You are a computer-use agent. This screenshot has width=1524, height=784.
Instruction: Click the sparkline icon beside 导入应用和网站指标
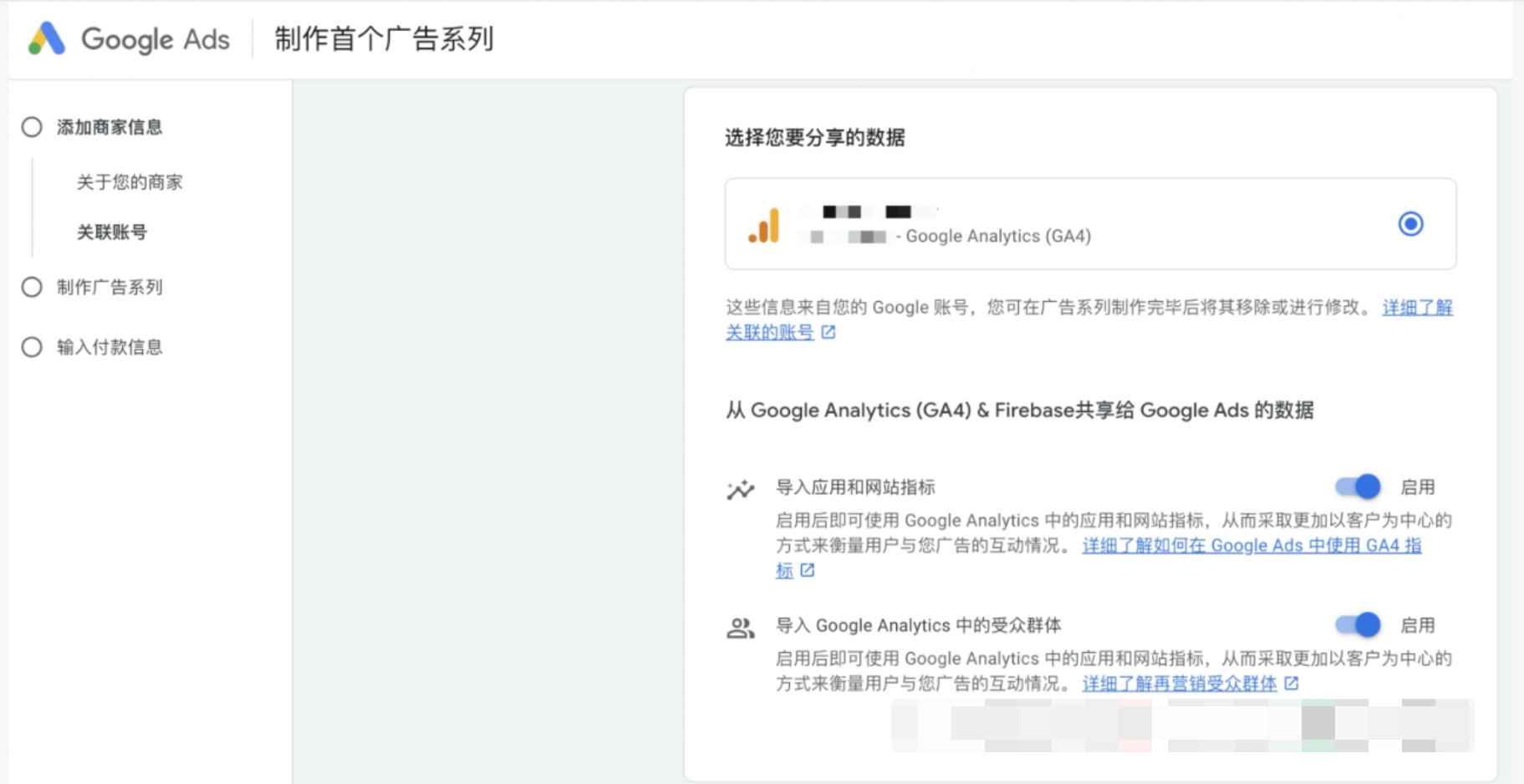(740, 489)
